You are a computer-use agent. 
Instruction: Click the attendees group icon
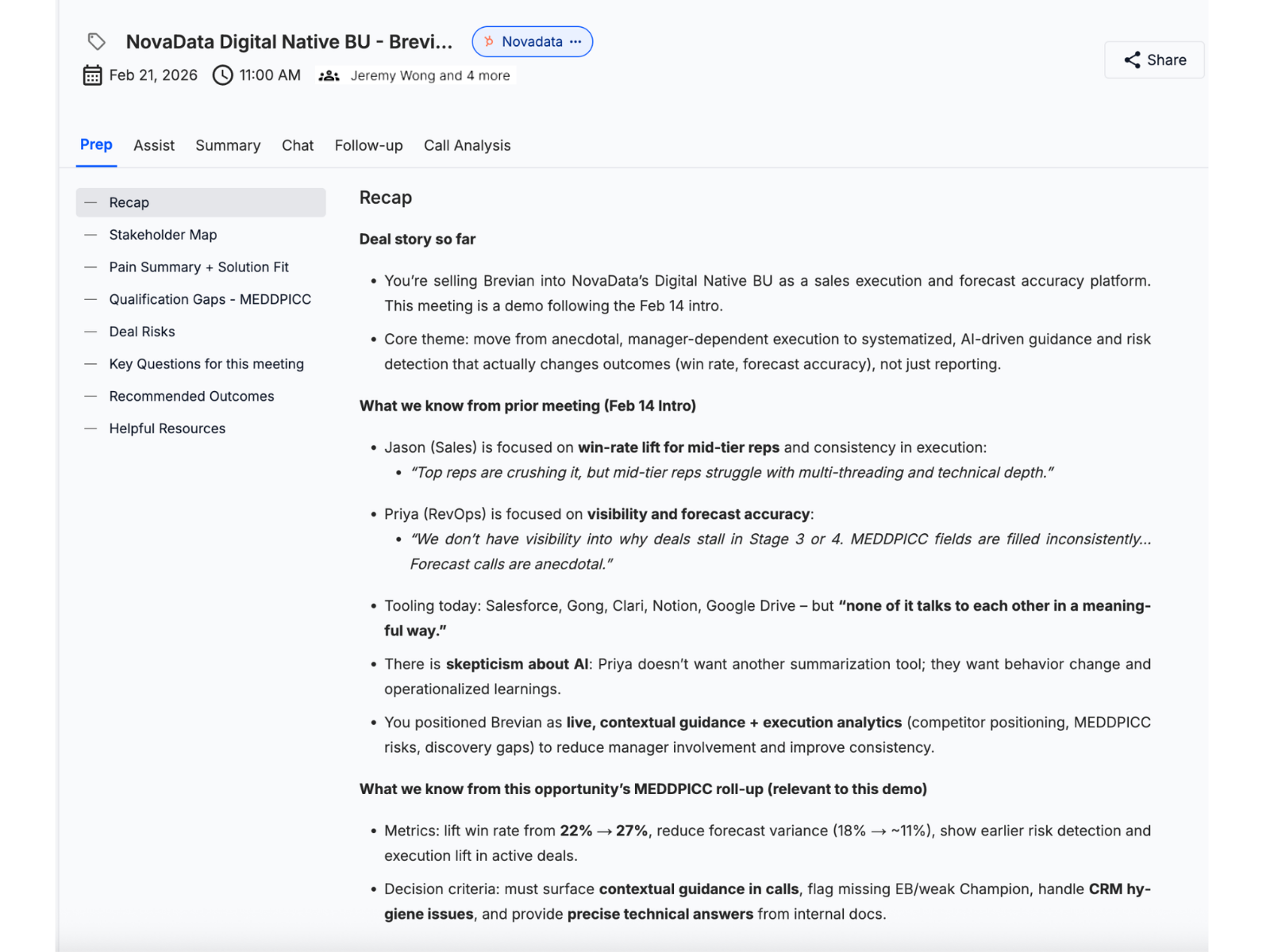pos(329,75)
